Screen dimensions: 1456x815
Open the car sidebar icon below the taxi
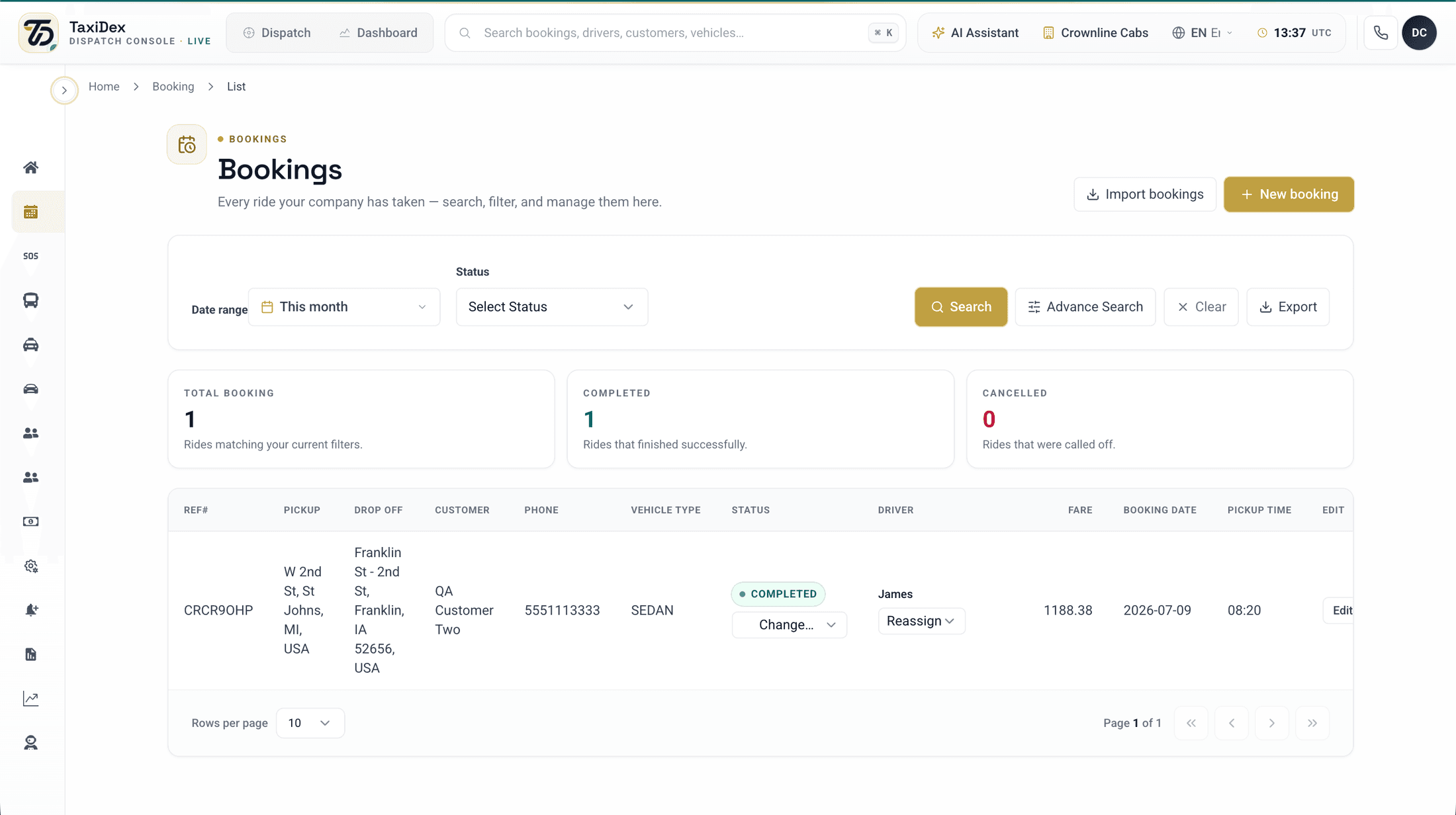click(x=30, y=389)
